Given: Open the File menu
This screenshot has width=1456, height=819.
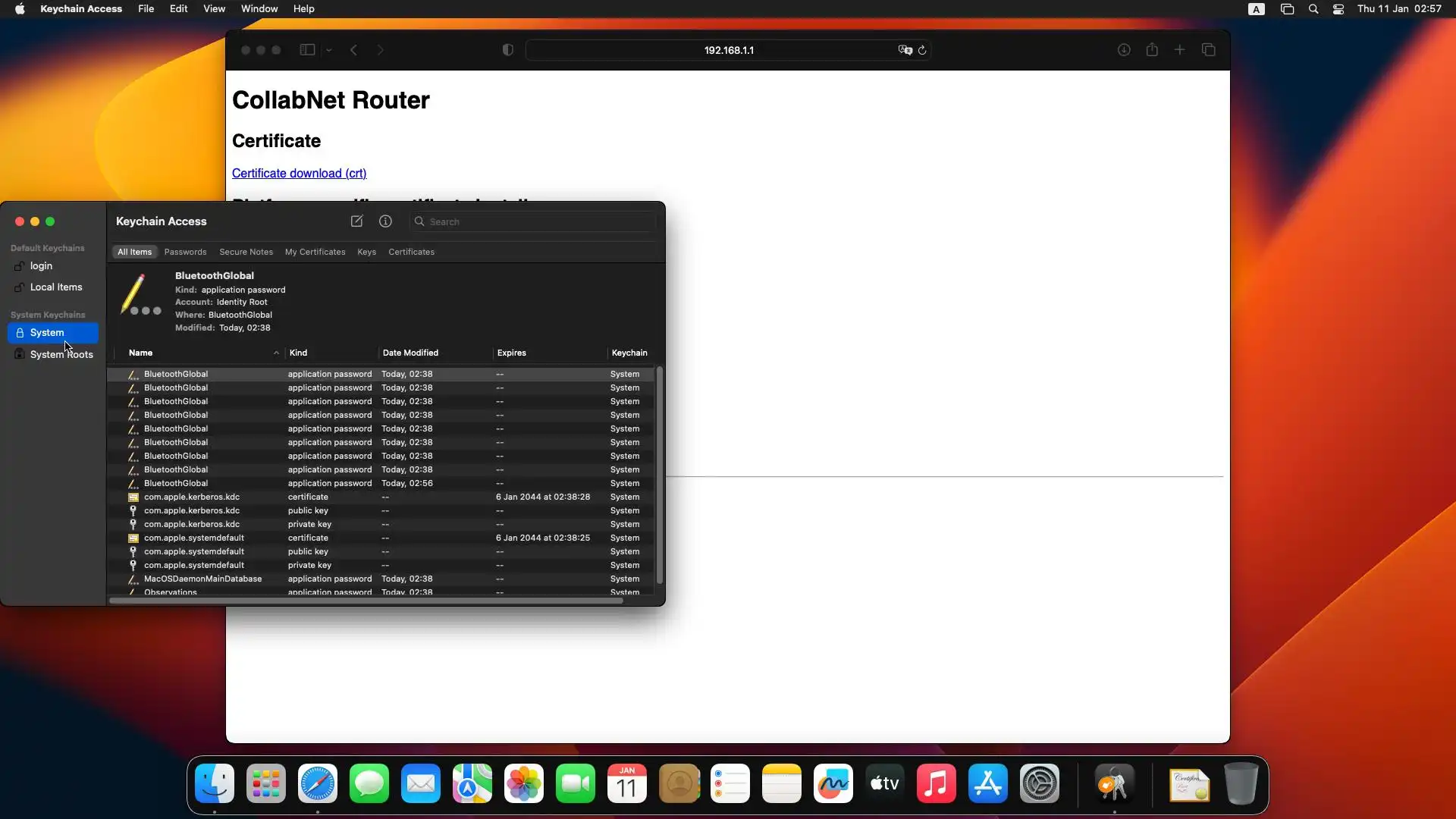Looking at the screenshot, I should coord(146,9).
